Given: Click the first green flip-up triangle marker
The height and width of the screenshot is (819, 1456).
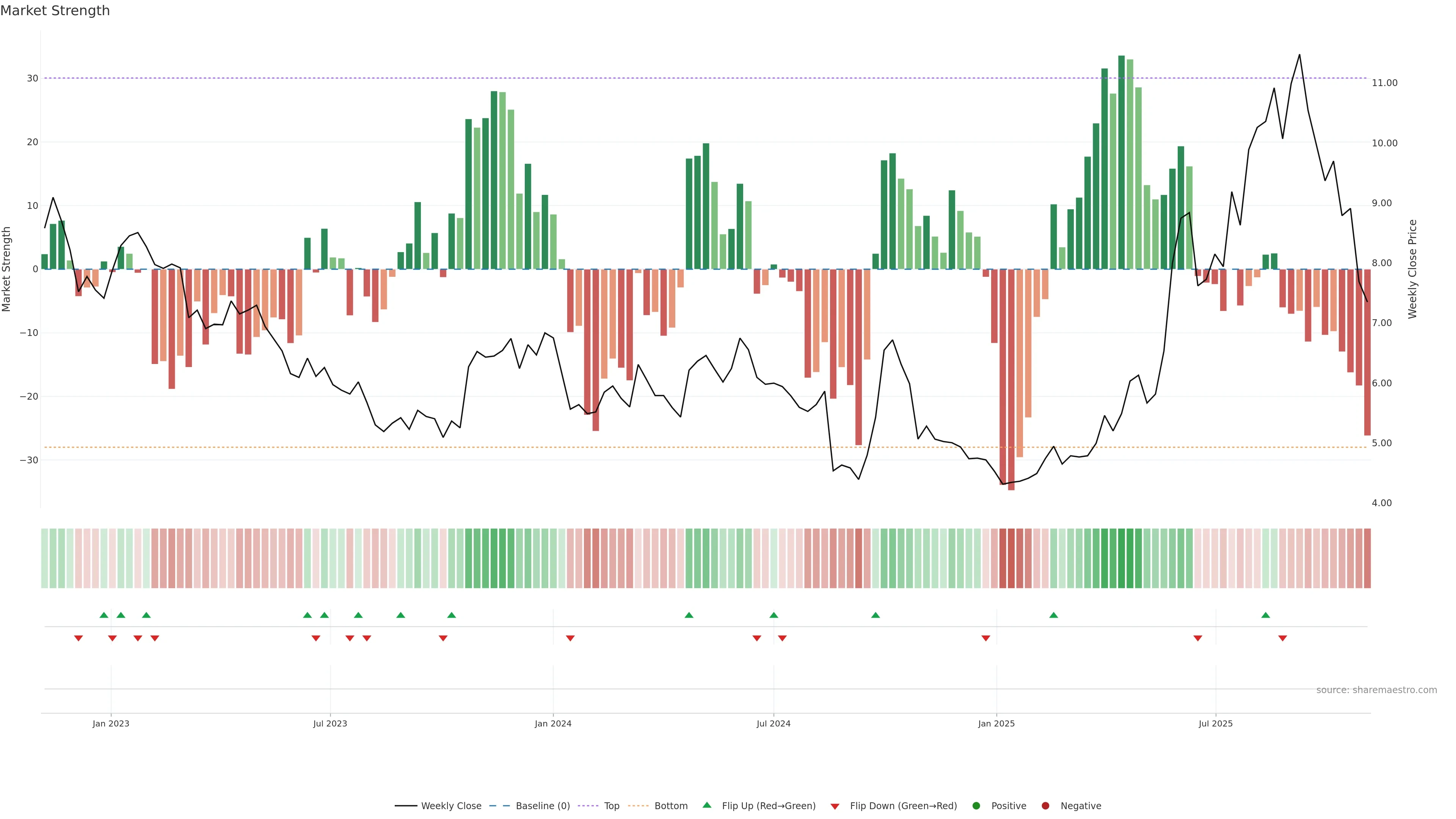Looking at the screenshot, I should pos(104,615).
